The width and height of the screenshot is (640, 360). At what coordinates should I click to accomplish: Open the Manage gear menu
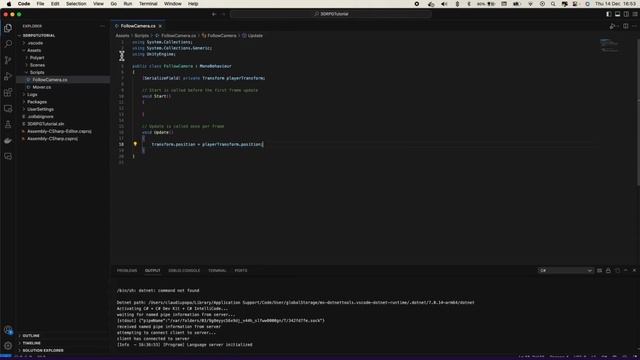click(8, 346)
